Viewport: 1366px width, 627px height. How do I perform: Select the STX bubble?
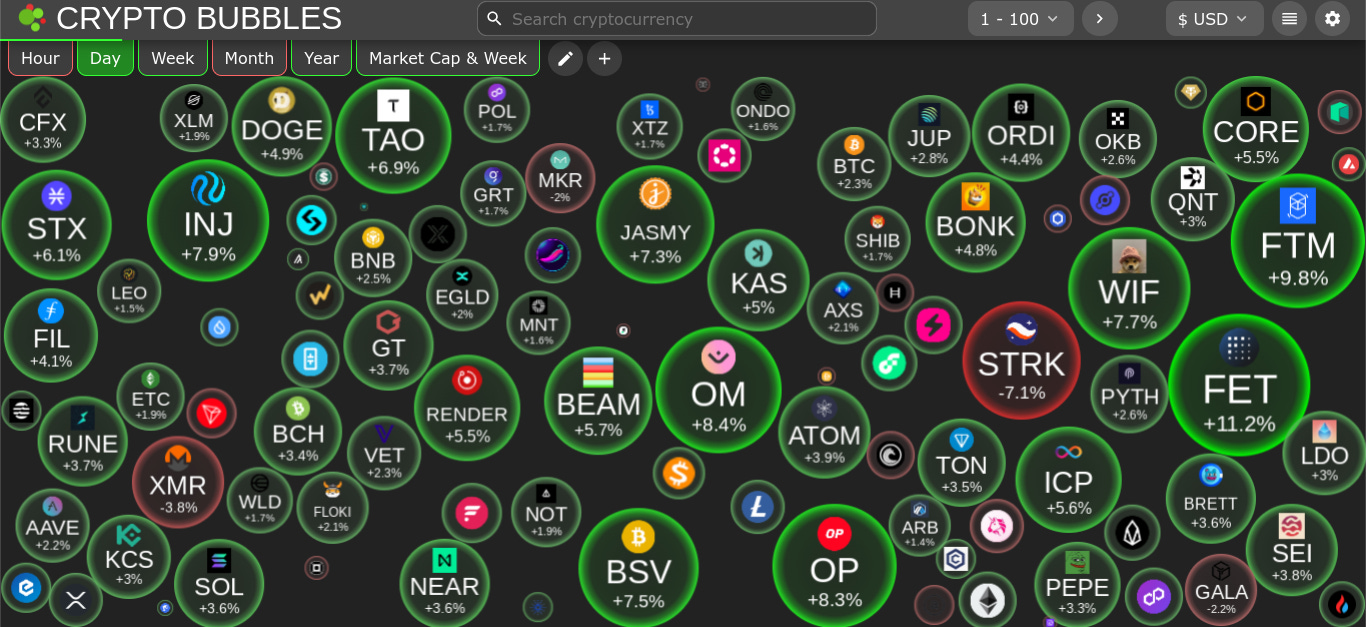pos(56,224)
